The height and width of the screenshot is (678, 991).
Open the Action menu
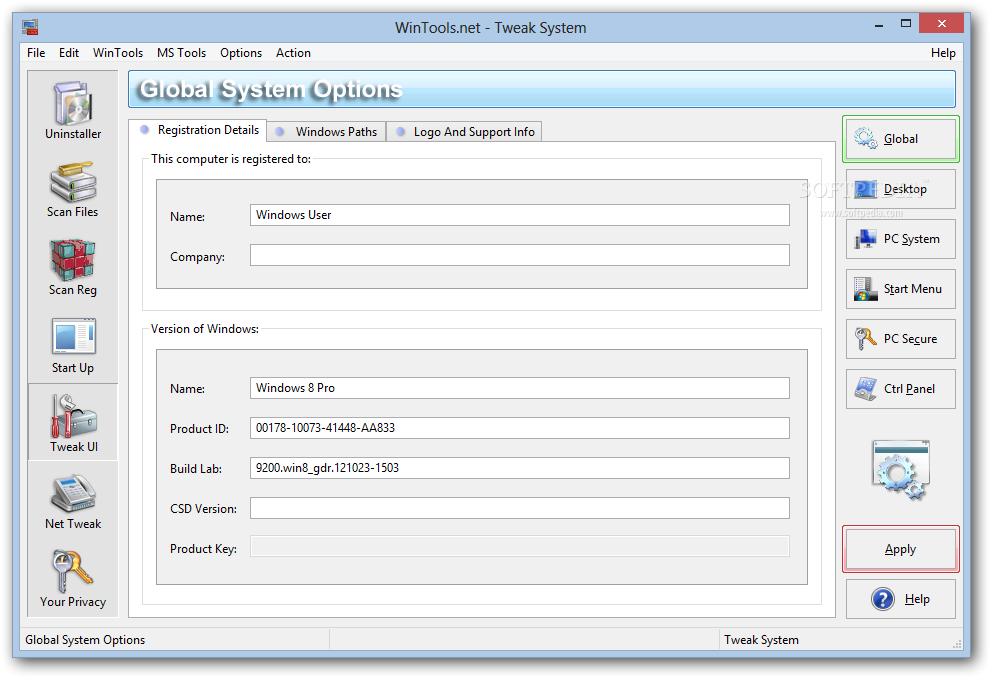(x=293, y=53)
